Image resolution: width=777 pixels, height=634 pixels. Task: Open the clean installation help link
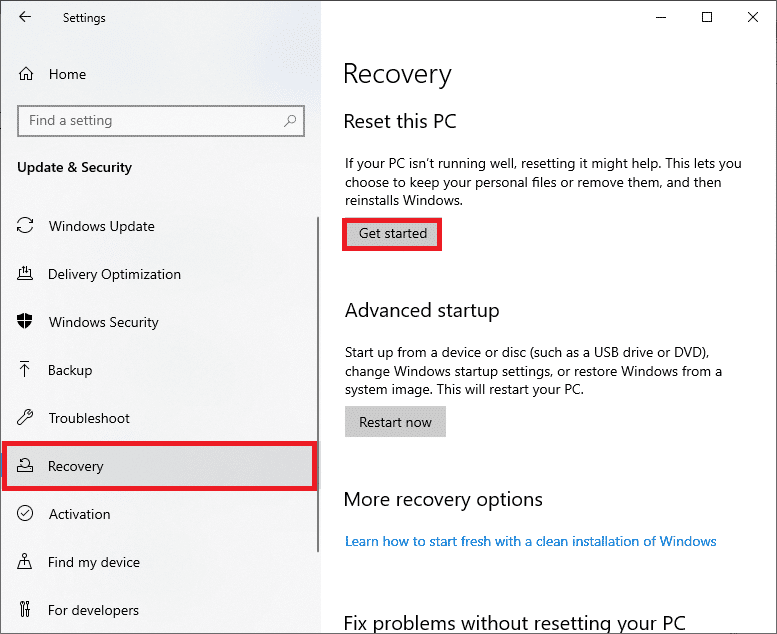tap(530, 541)
